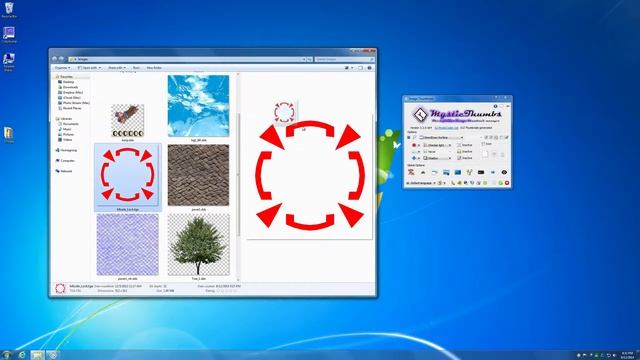Select the brown pavement texture thumbnail

pyautogui.click(x=198, y=175)
